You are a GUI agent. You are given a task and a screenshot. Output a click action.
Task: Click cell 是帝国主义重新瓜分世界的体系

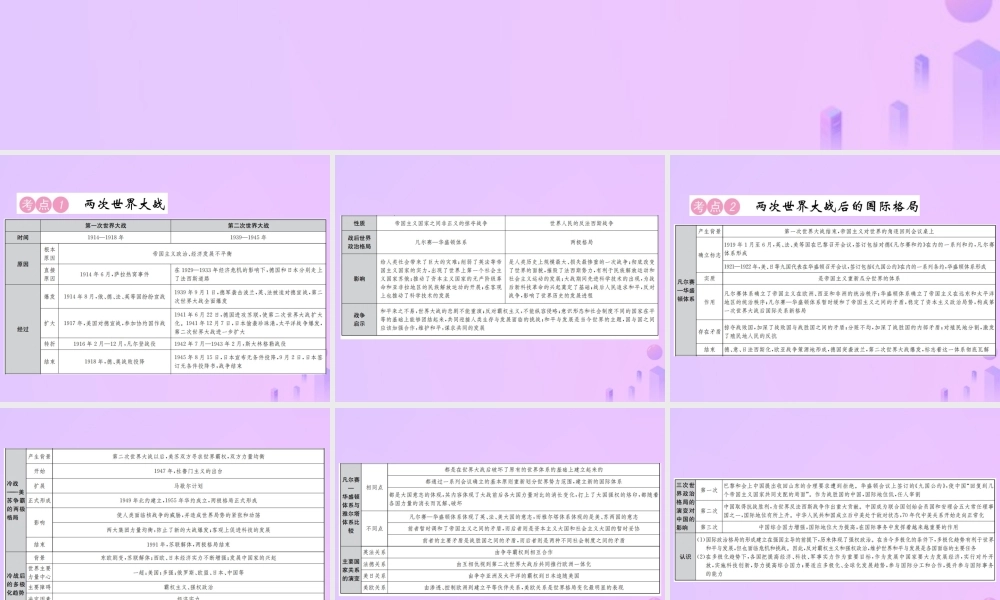[859, 278]
